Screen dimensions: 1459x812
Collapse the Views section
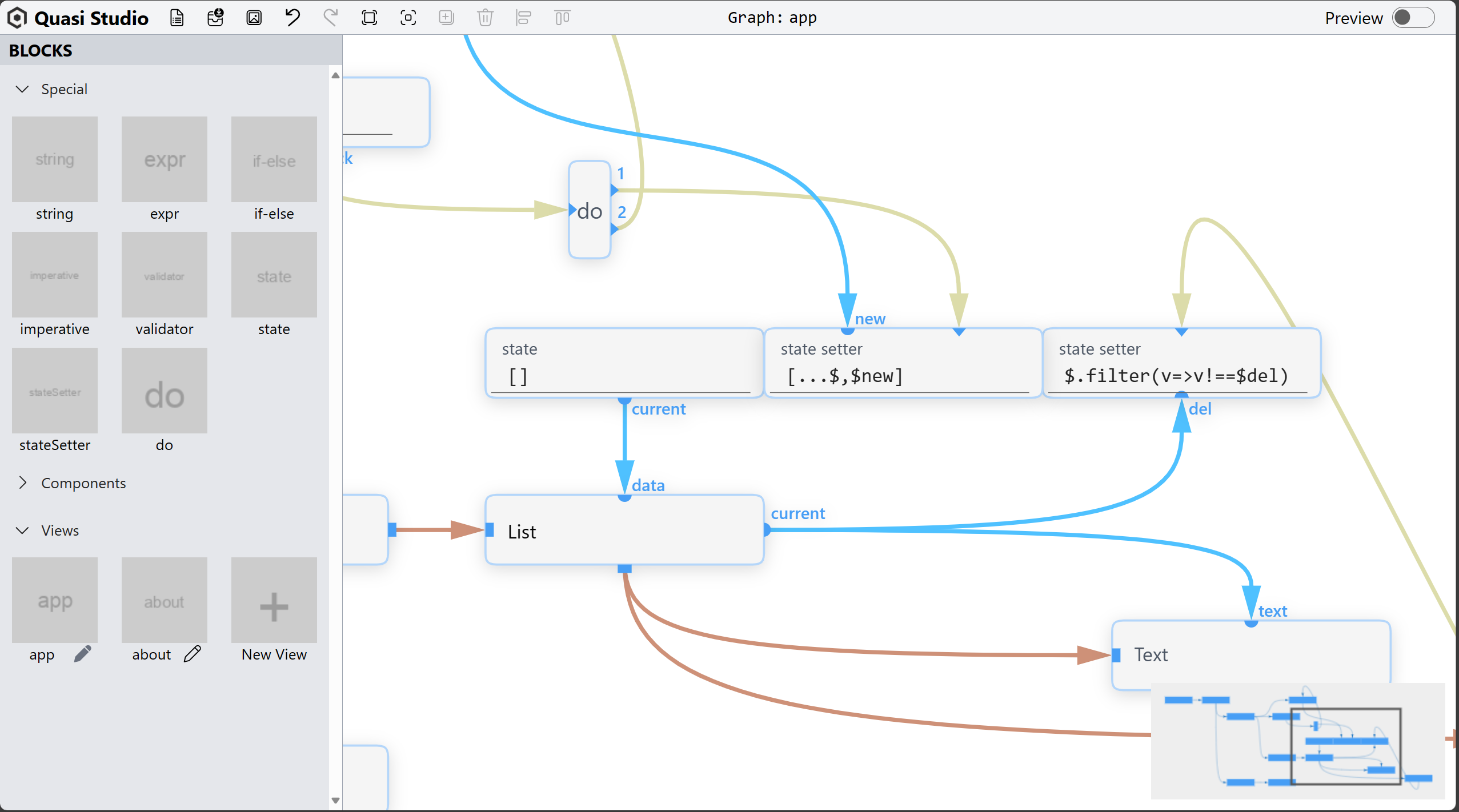(x=22, y=530)
